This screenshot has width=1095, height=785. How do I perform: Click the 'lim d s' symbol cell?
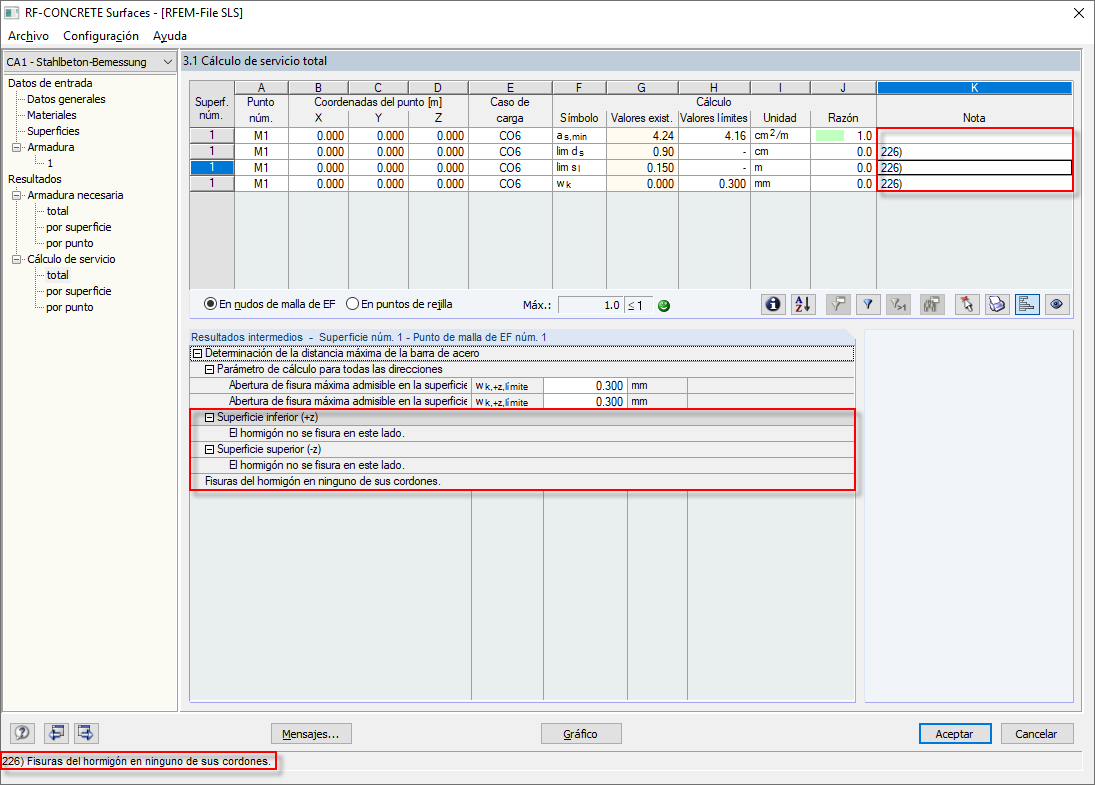coord(579,152)
